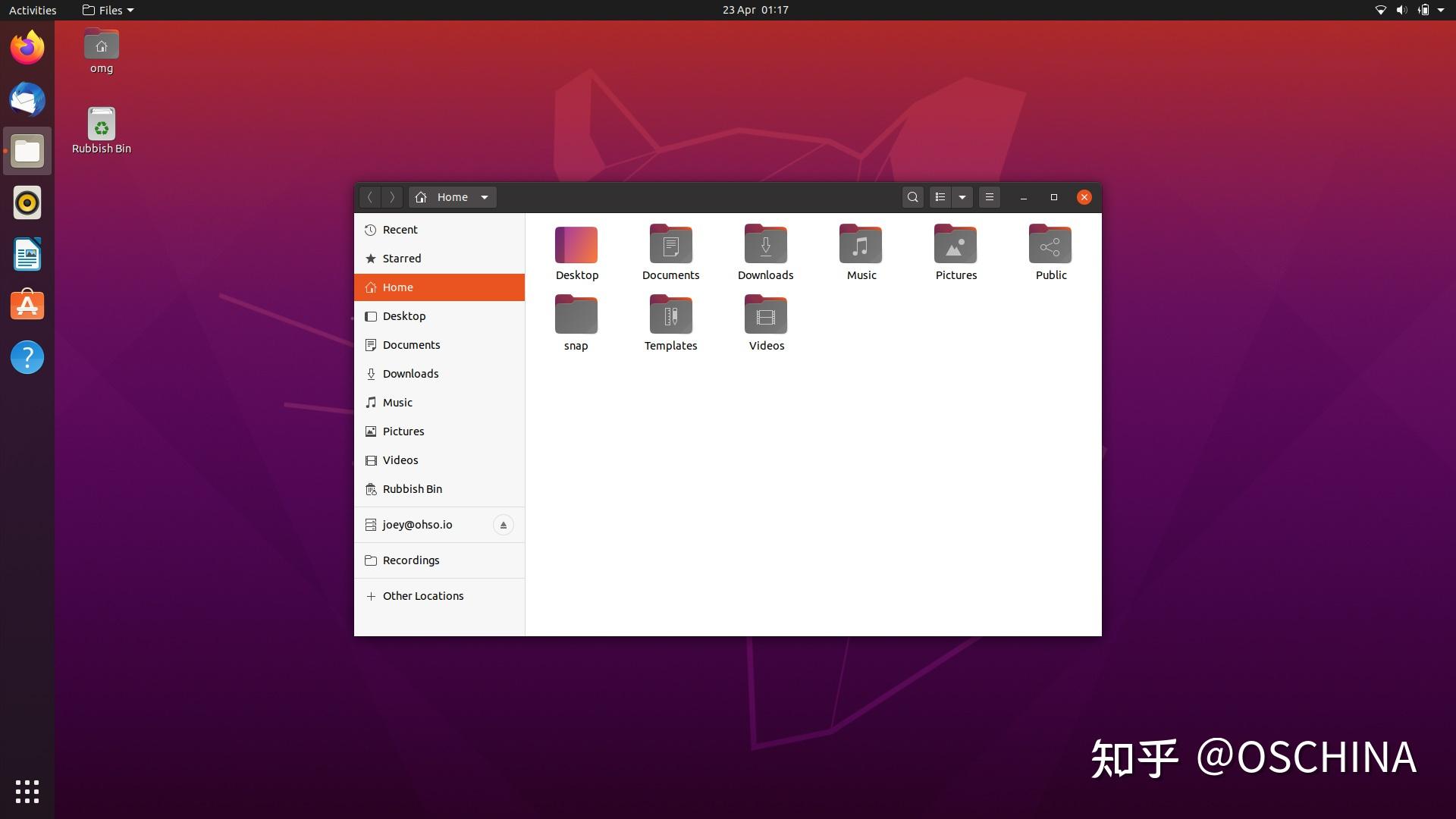This screenshot has width=1456, height=819.
Task: Open the system status area
Action: [1409, 10]
